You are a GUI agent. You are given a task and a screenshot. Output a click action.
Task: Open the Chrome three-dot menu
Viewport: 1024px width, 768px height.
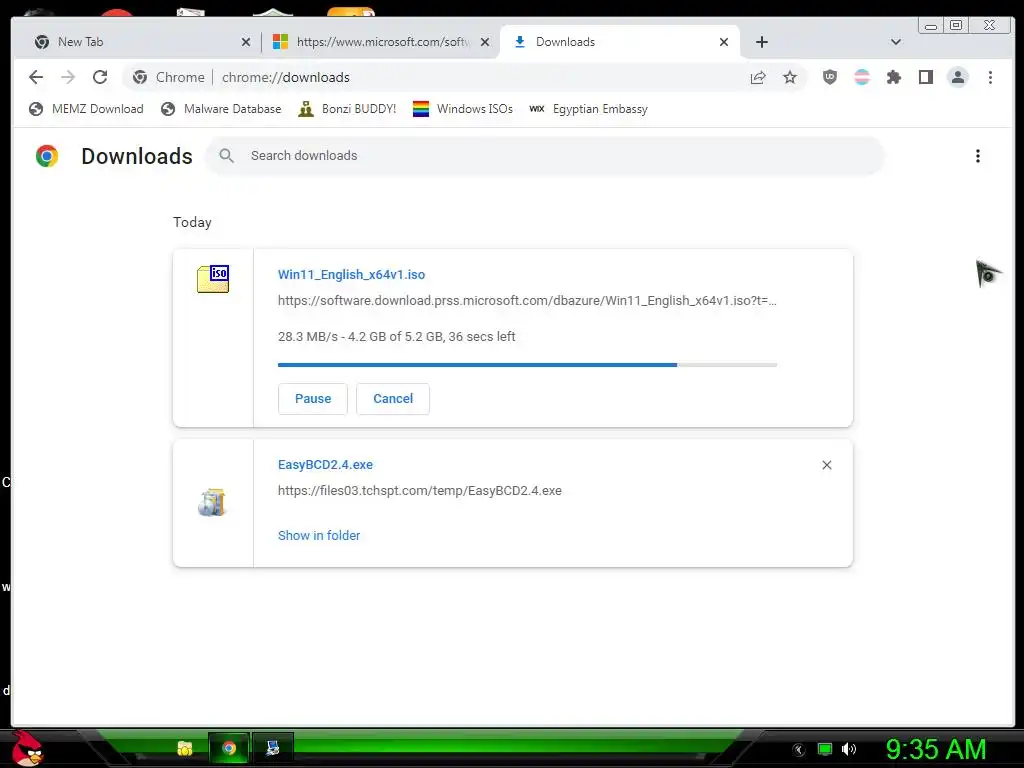pos(990,77)
